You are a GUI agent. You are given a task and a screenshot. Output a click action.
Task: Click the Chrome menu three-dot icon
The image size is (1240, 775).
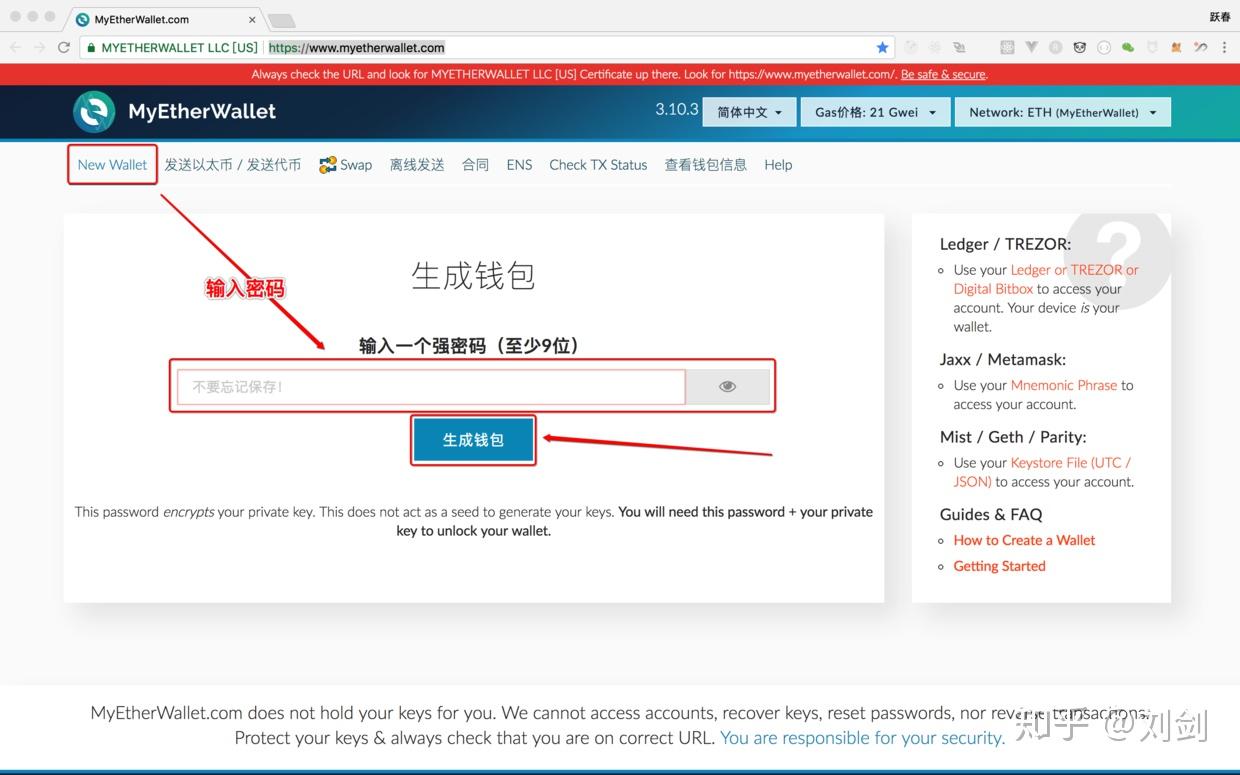[x=1225, y=47]
